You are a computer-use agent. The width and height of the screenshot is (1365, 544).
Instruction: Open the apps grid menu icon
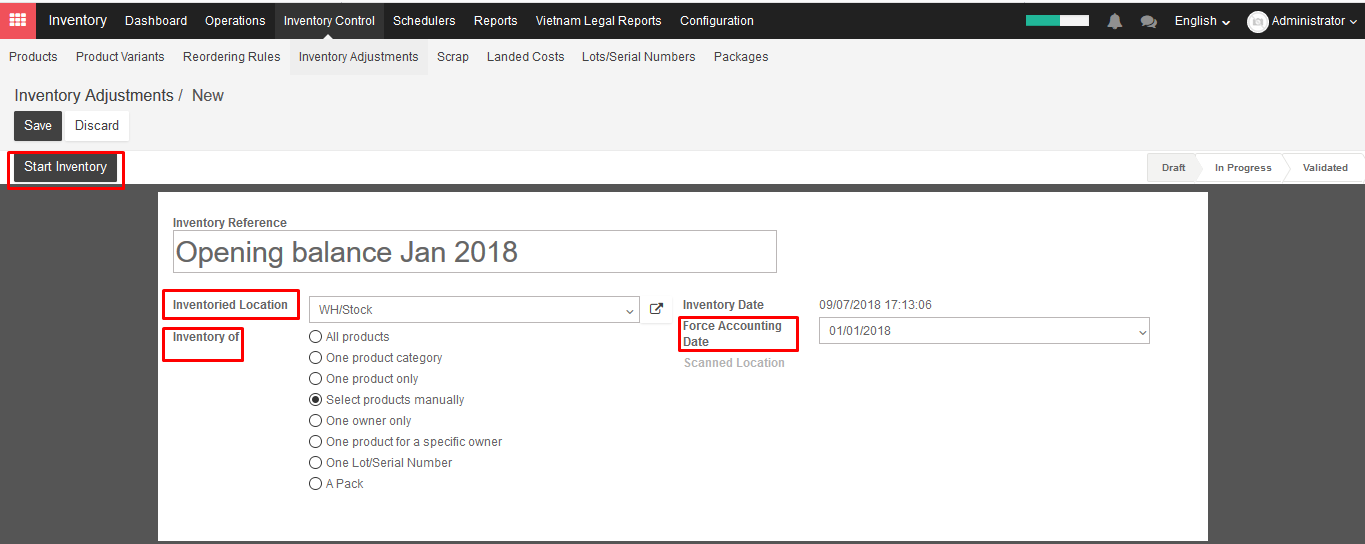click(x=18, y=20)
